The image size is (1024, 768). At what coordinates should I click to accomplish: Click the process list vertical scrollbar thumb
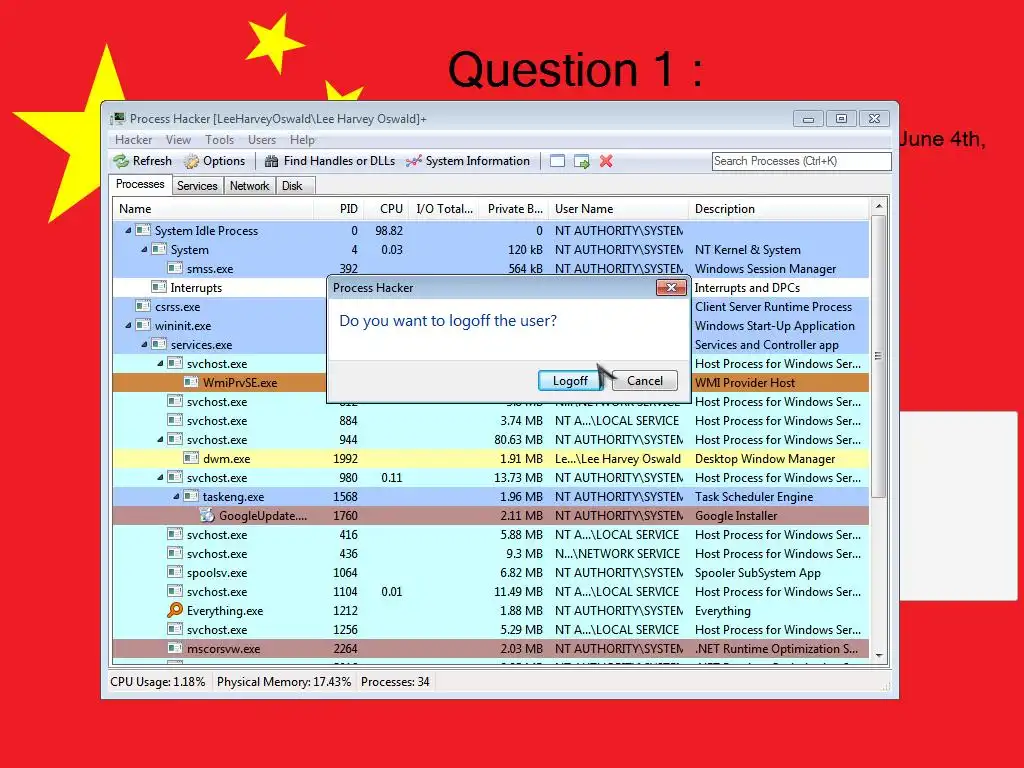click(878, 356)
